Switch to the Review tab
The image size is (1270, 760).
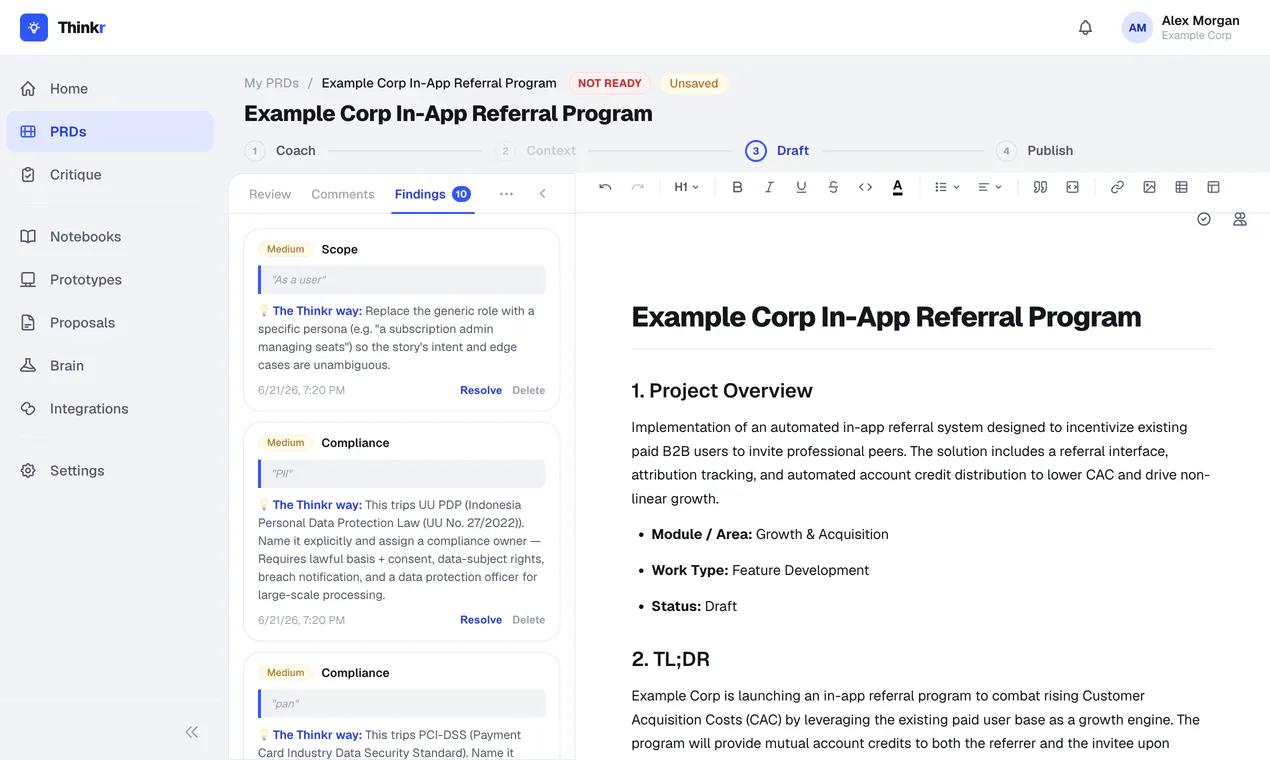pos(270,194)
